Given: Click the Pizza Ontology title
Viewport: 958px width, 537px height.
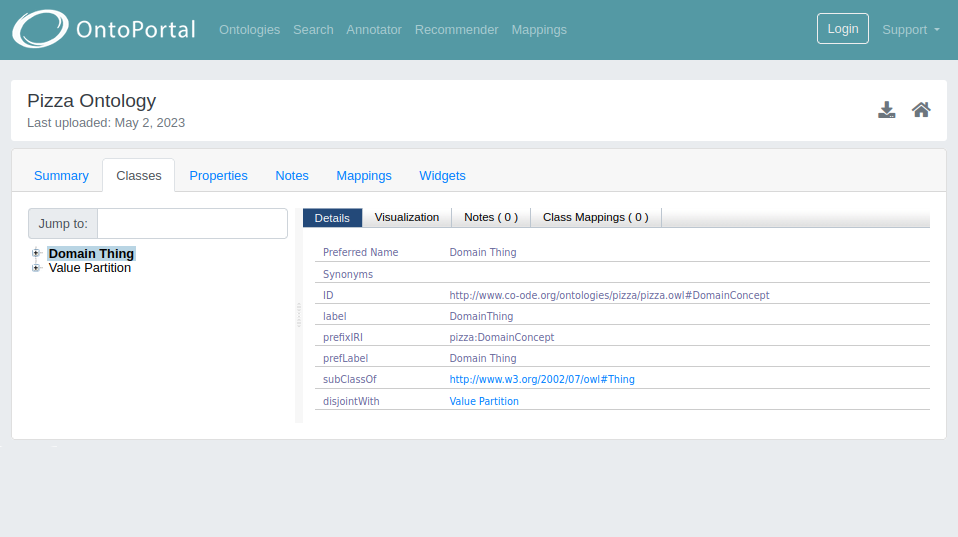Looking at the screenshot, I should coord(92,101).
